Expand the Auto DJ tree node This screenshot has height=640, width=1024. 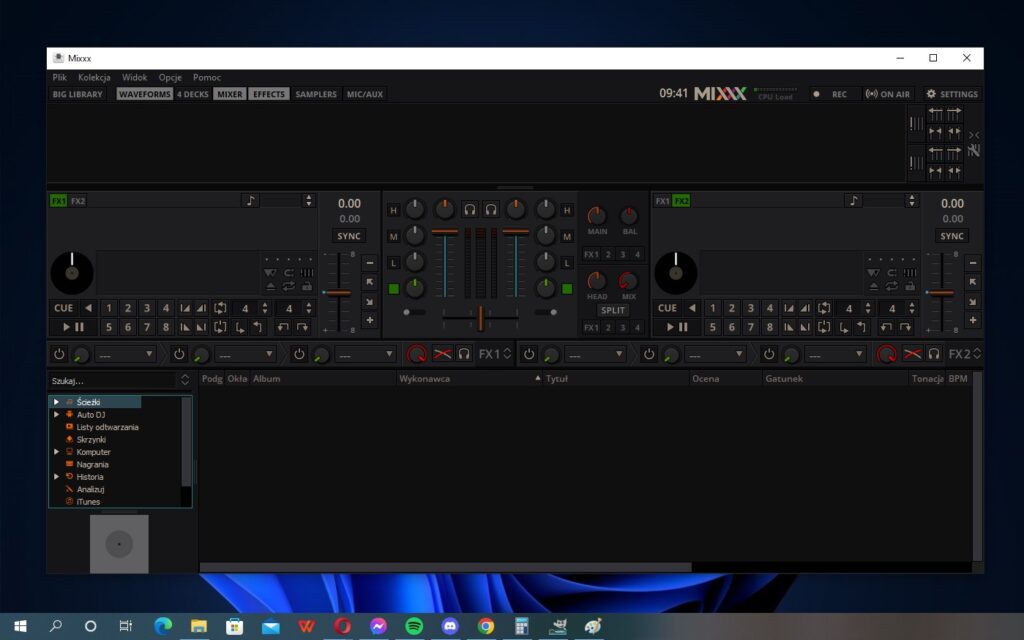point(56,414)
